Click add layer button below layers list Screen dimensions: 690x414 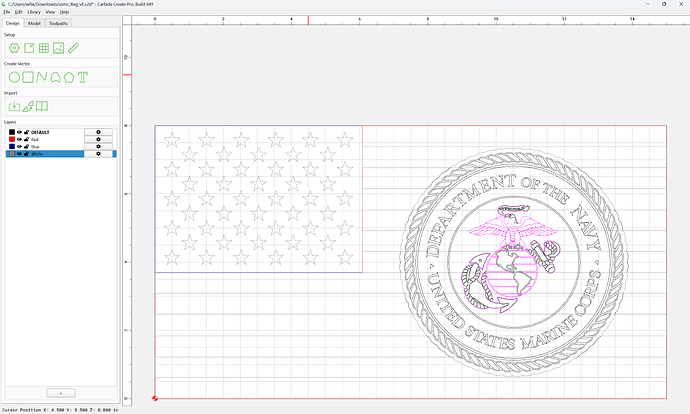tap(61, 393)
